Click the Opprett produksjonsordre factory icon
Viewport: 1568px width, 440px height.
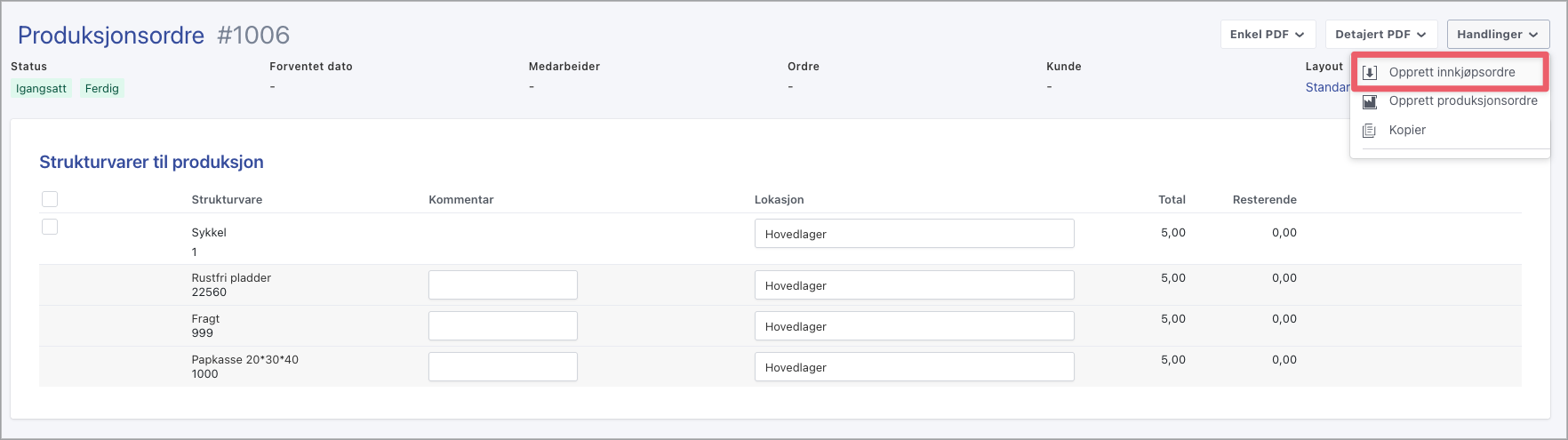(1370, 101)
